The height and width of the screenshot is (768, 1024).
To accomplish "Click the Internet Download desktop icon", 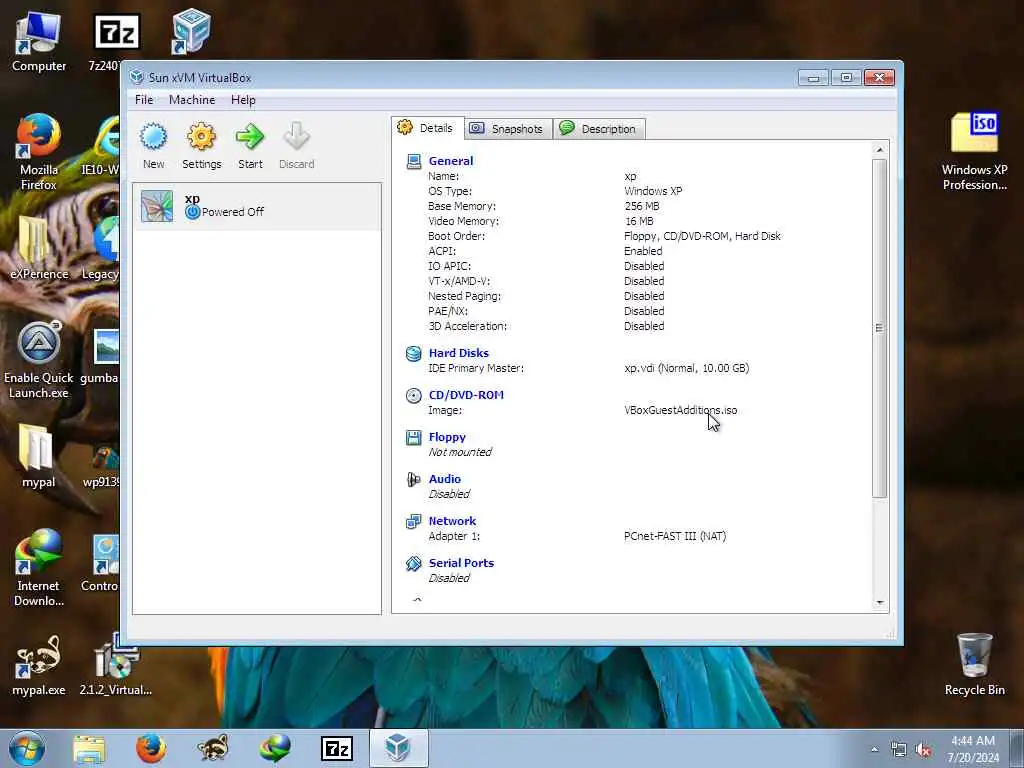I will click(39, 568).
